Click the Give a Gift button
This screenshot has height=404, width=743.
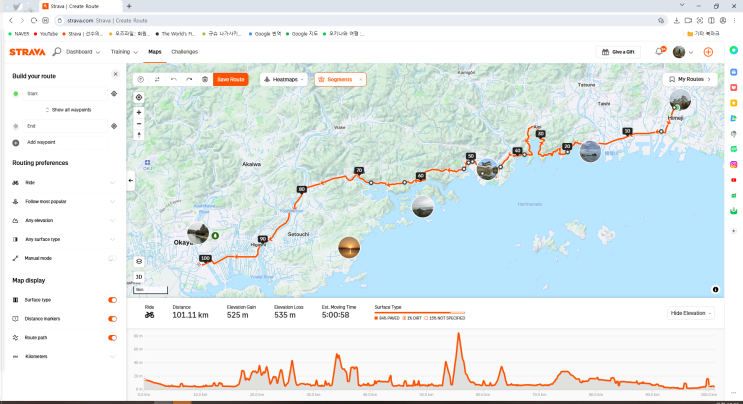tap(618, 52)
